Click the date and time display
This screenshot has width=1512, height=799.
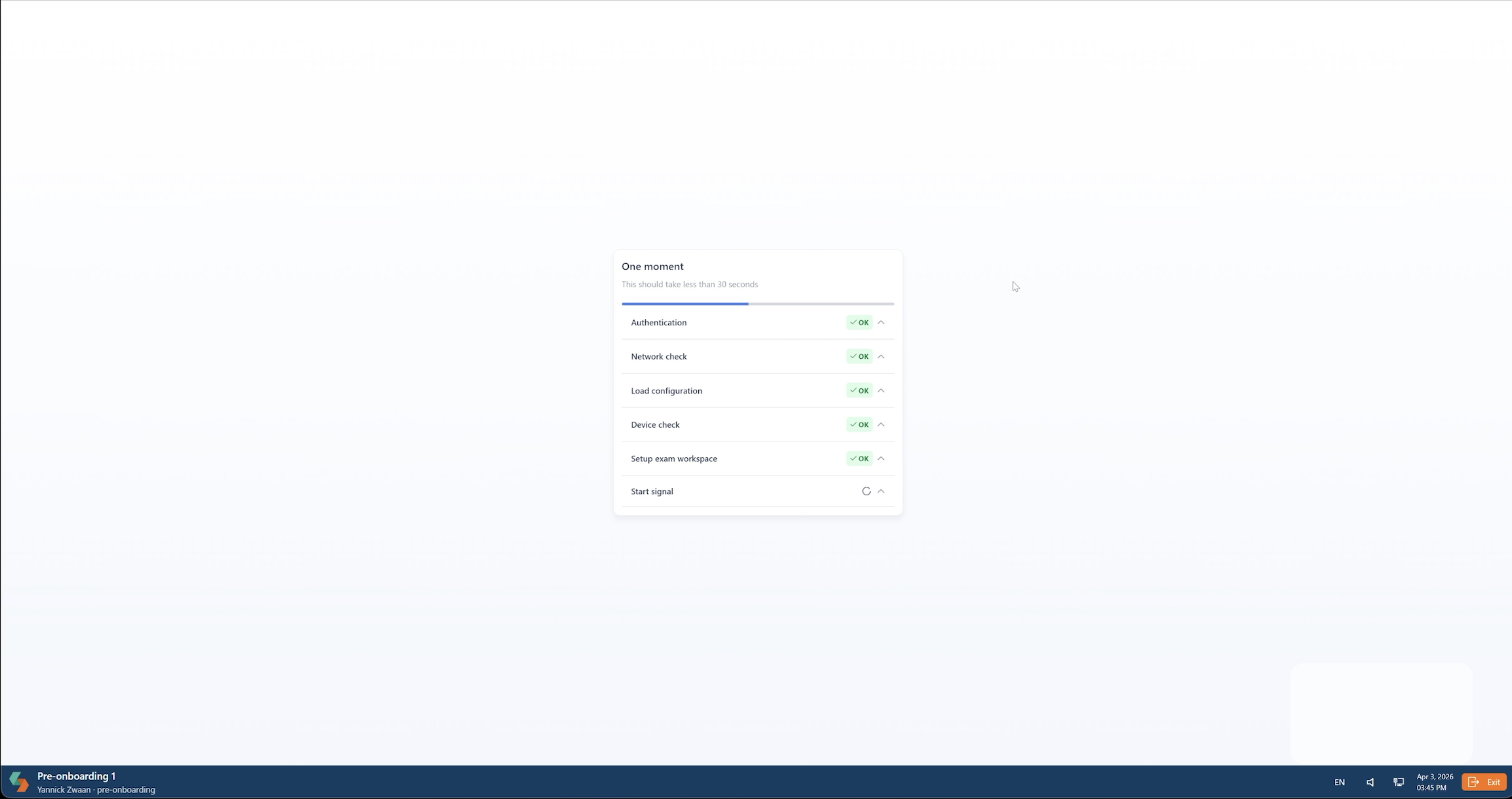(1434, 782)
